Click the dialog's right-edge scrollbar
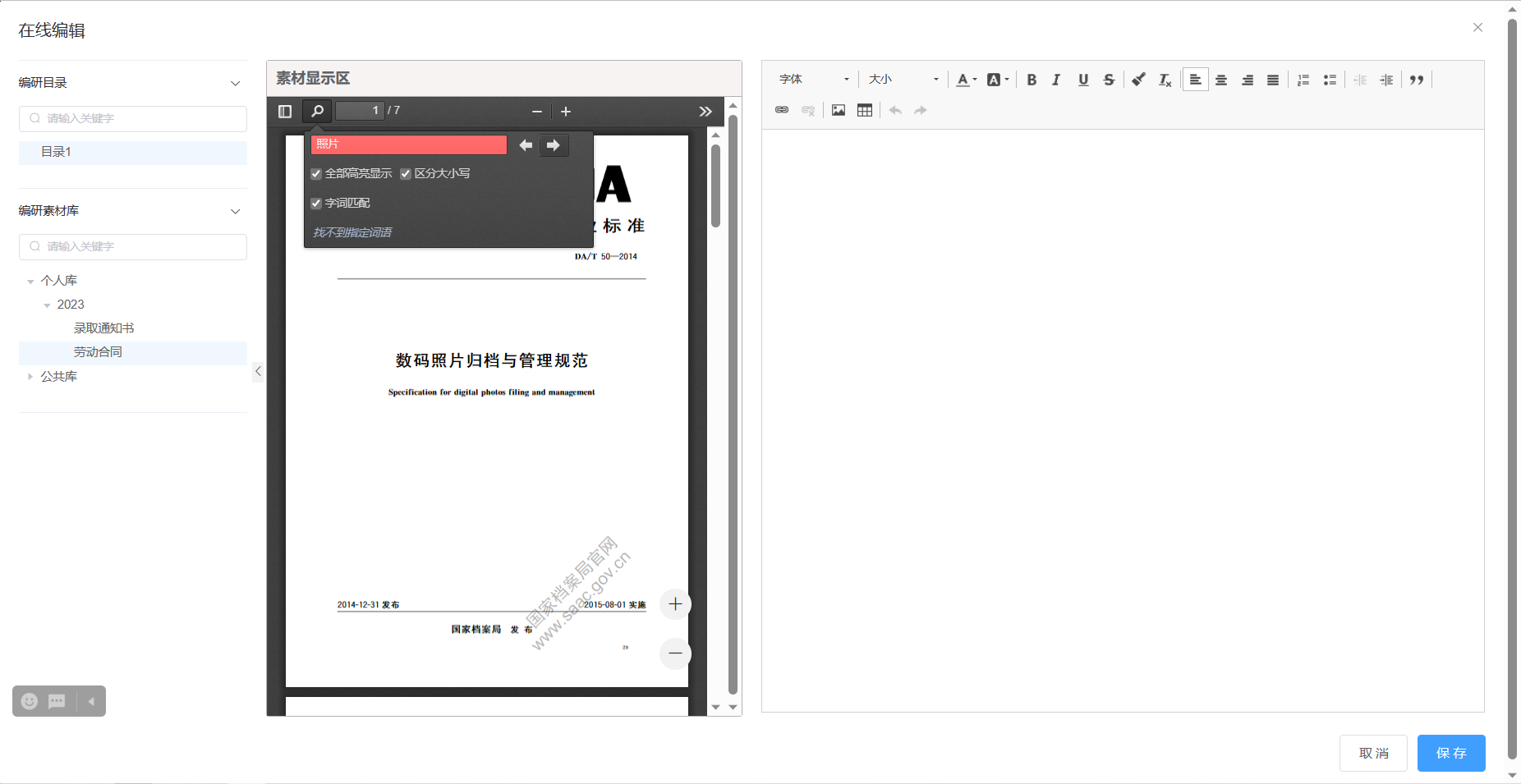The height and width of the screenshot is (784, 1521). pos(1512,390)
